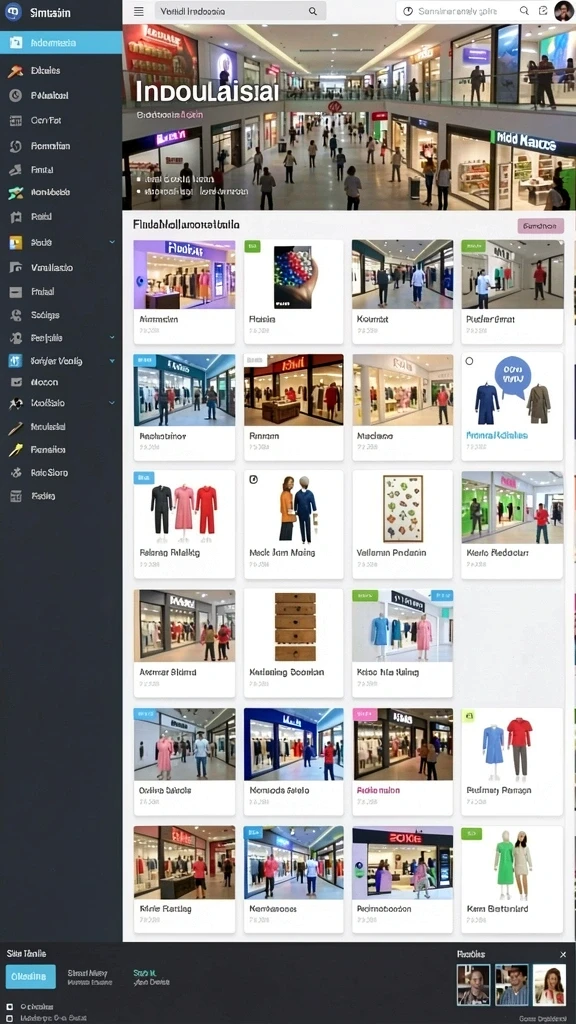Image resolution: width=576 pixels, height=1024 pixels.
Task: Close the bottom-right panel with the X
Action: pos(563,955)
